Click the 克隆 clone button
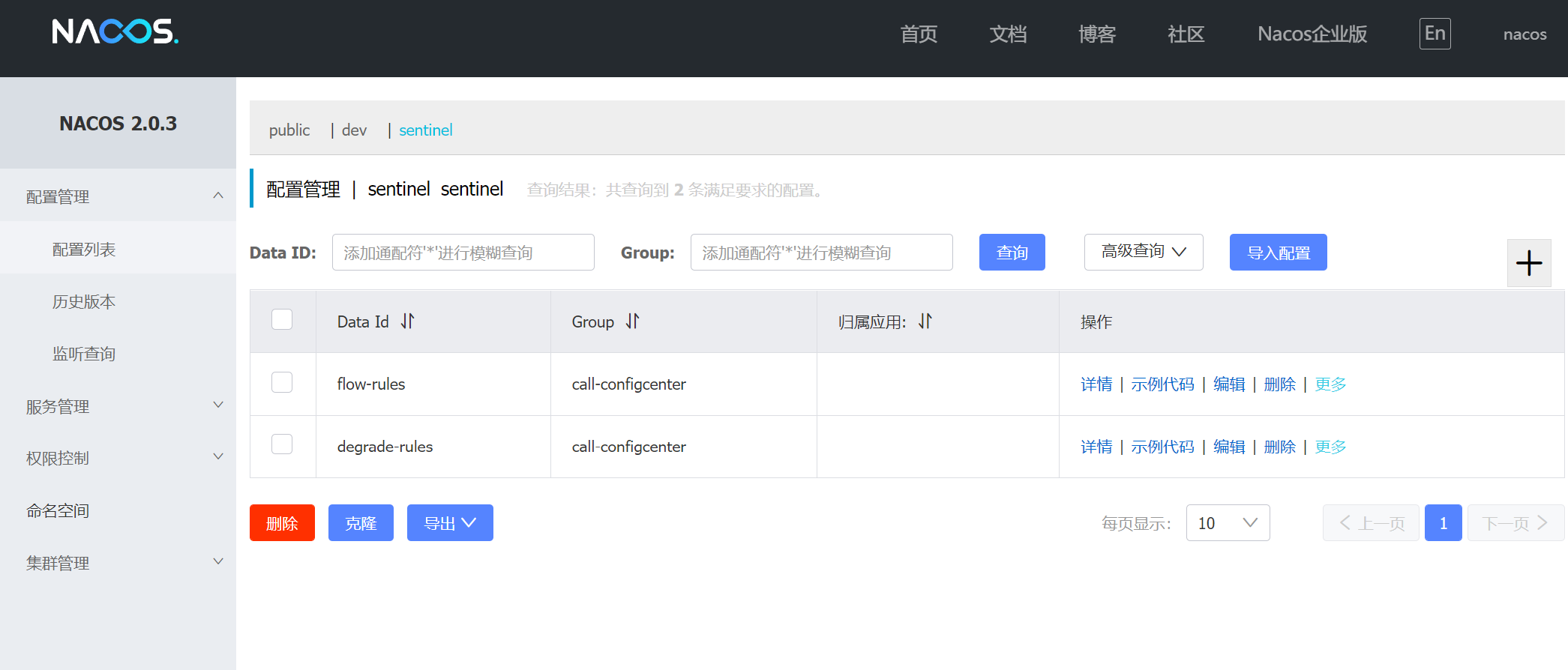This screenshot has height=670, width=1568. coord(361,523)
